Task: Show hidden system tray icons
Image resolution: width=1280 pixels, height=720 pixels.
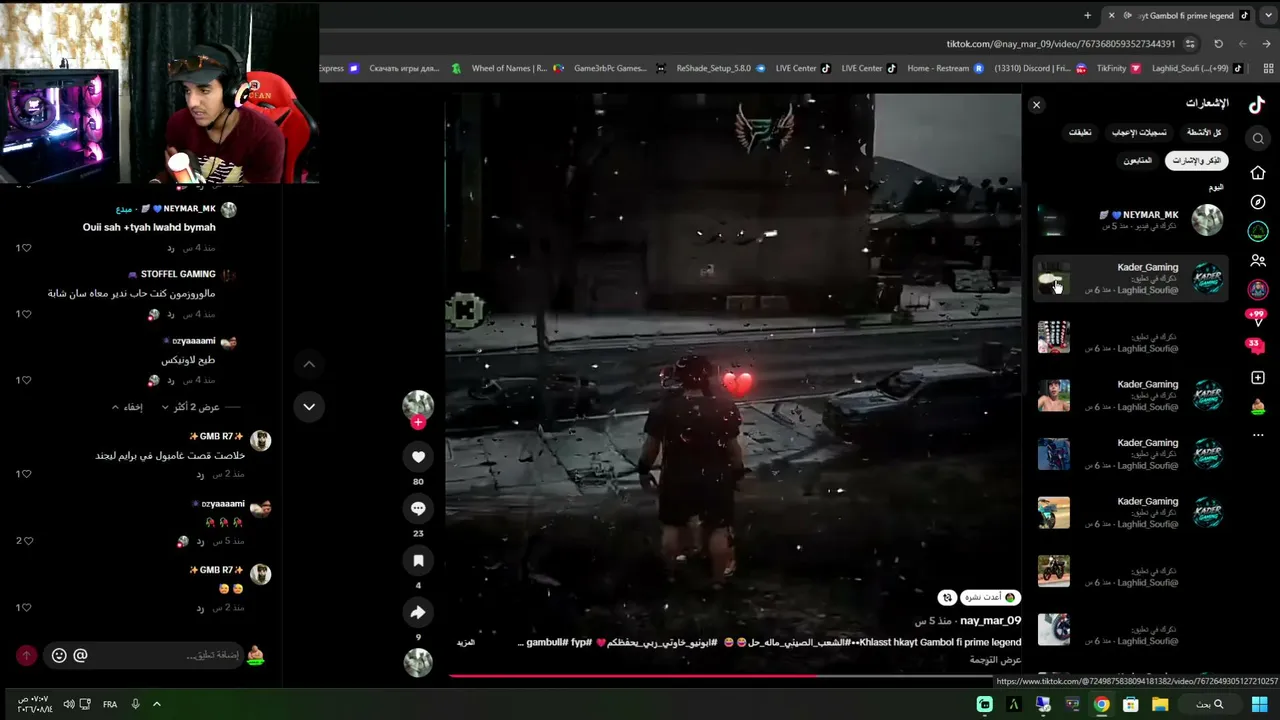Action: pos(157,704)
